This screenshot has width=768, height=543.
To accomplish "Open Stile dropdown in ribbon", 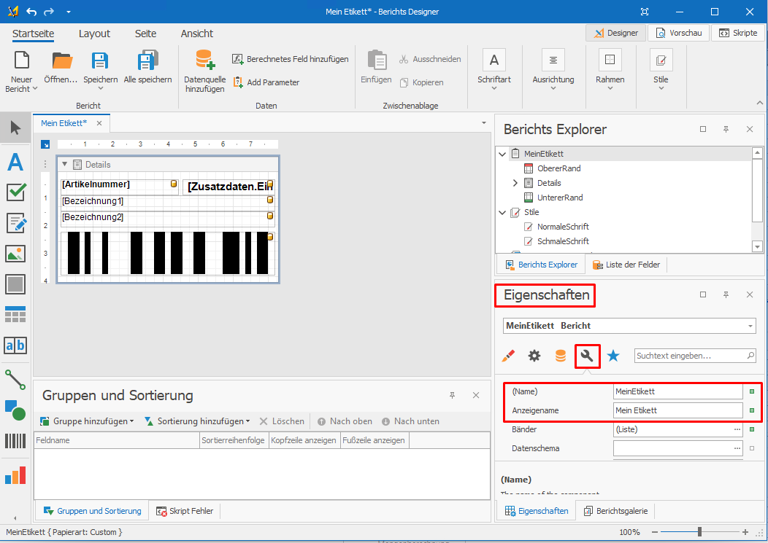I will coord(661,89).
